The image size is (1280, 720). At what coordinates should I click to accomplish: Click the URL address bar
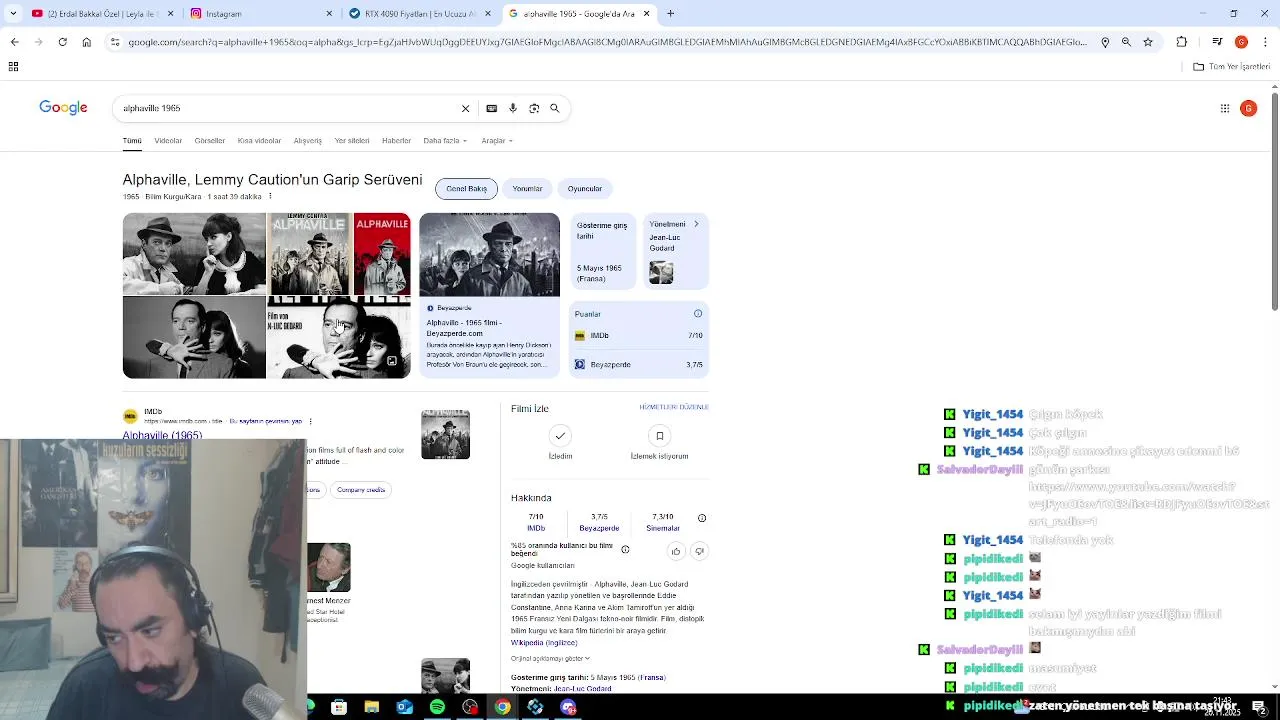click(606, 42)
